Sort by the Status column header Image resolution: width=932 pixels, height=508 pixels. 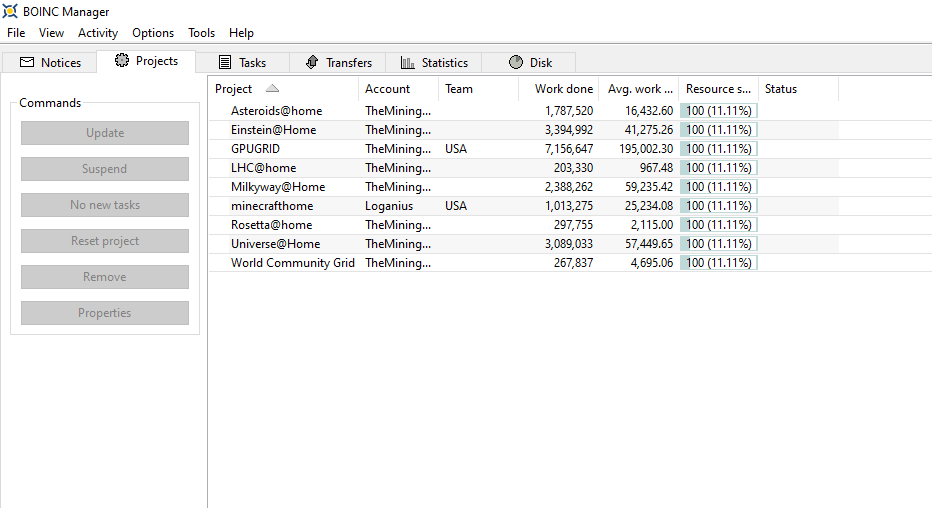(798, 89)
